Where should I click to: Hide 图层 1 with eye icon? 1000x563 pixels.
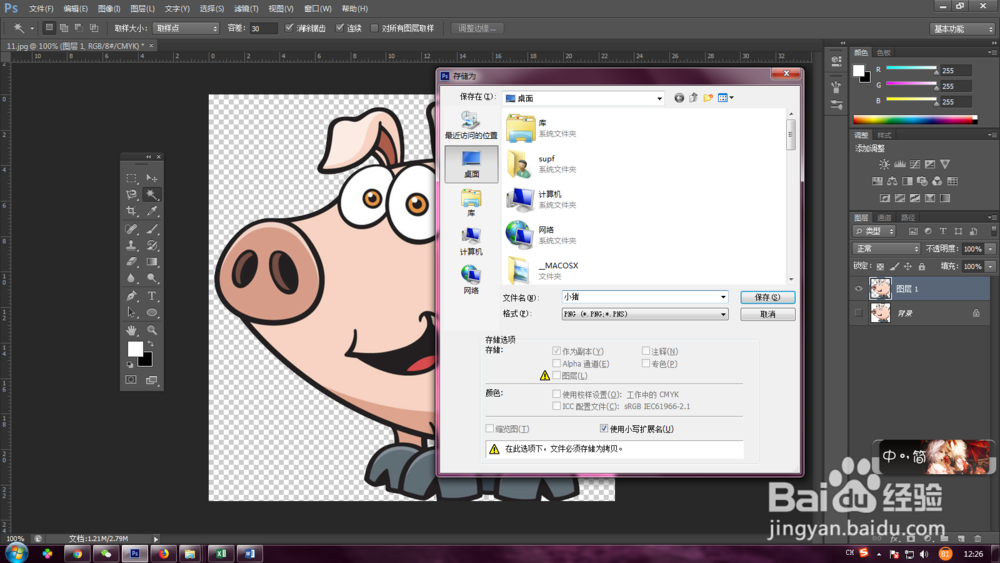[x=858, y=289]
